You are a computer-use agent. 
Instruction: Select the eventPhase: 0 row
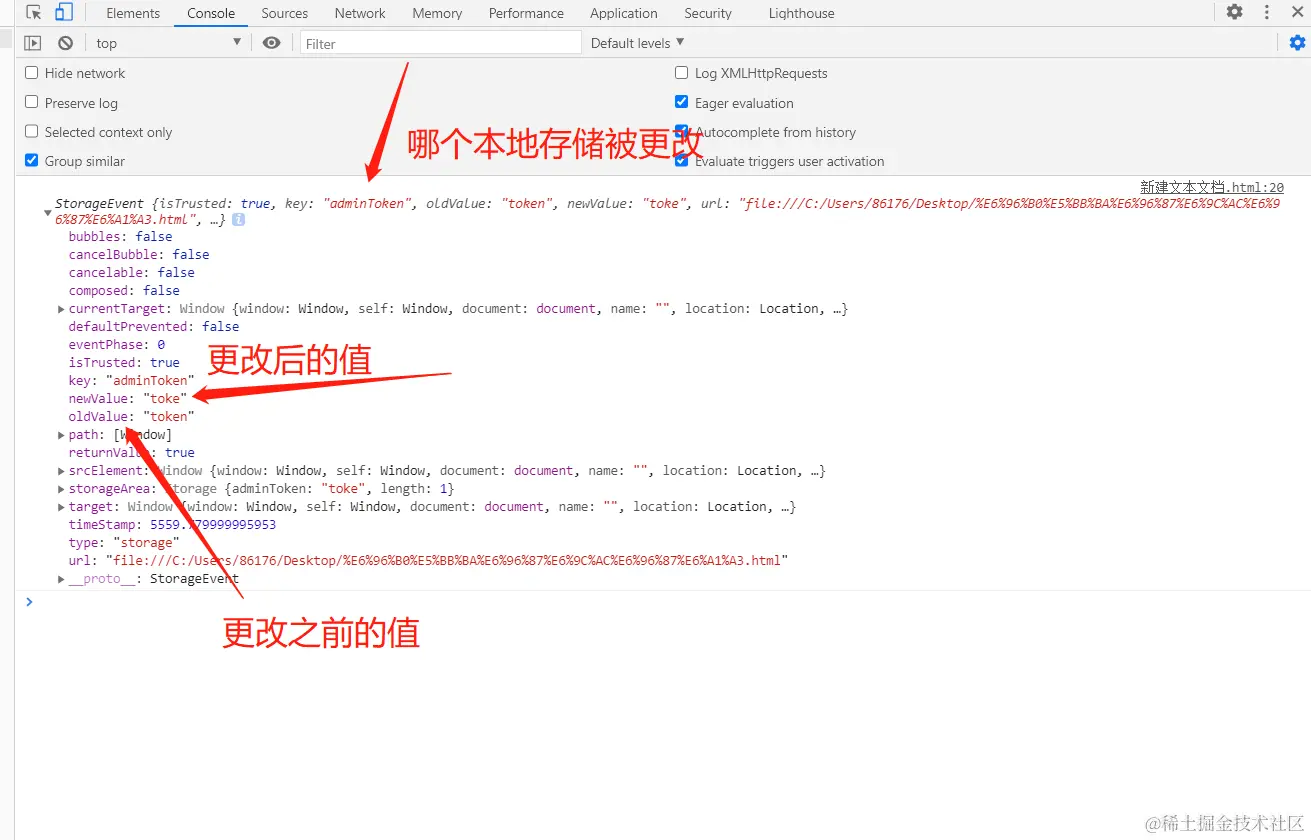(x=117, y=345)
